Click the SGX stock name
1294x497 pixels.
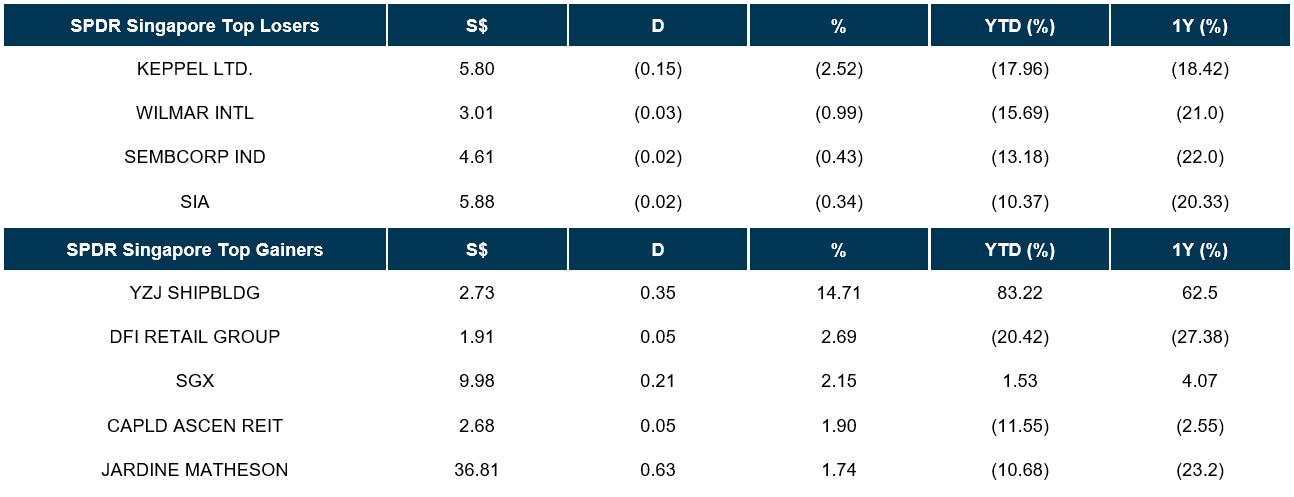pyautogui.click(x=195, y=381)
